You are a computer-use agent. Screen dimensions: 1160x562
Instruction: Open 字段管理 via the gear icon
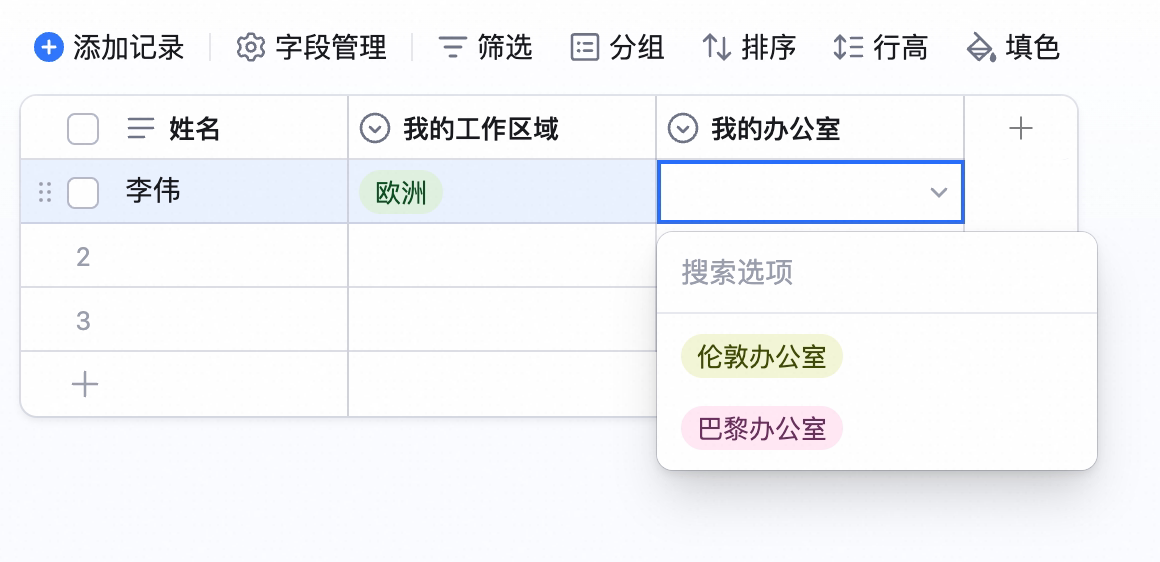pos(251,48)
